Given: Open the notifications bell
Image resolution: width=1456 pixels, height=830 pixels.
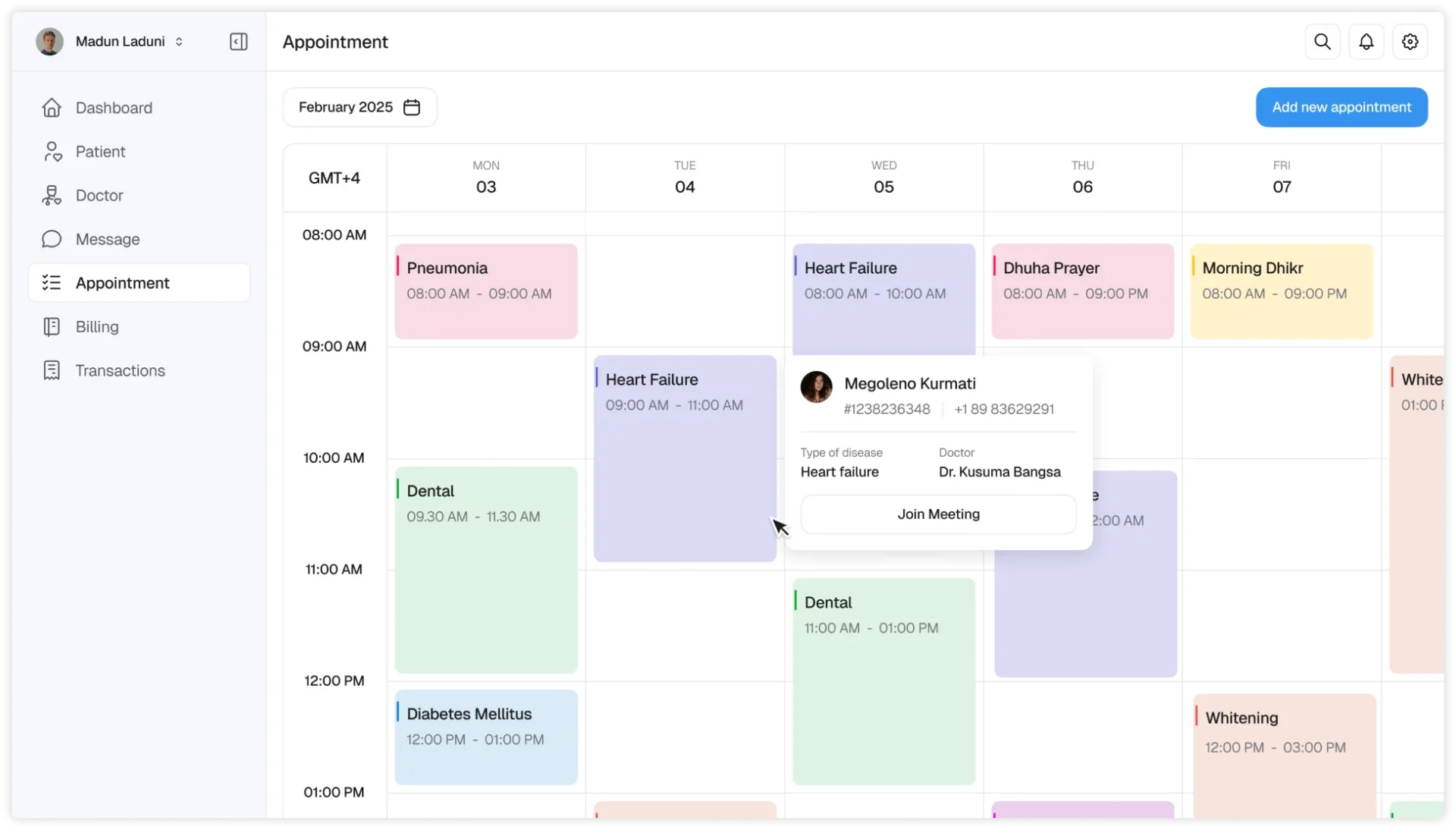Looking at the screenshot, I should point(1366,42).
